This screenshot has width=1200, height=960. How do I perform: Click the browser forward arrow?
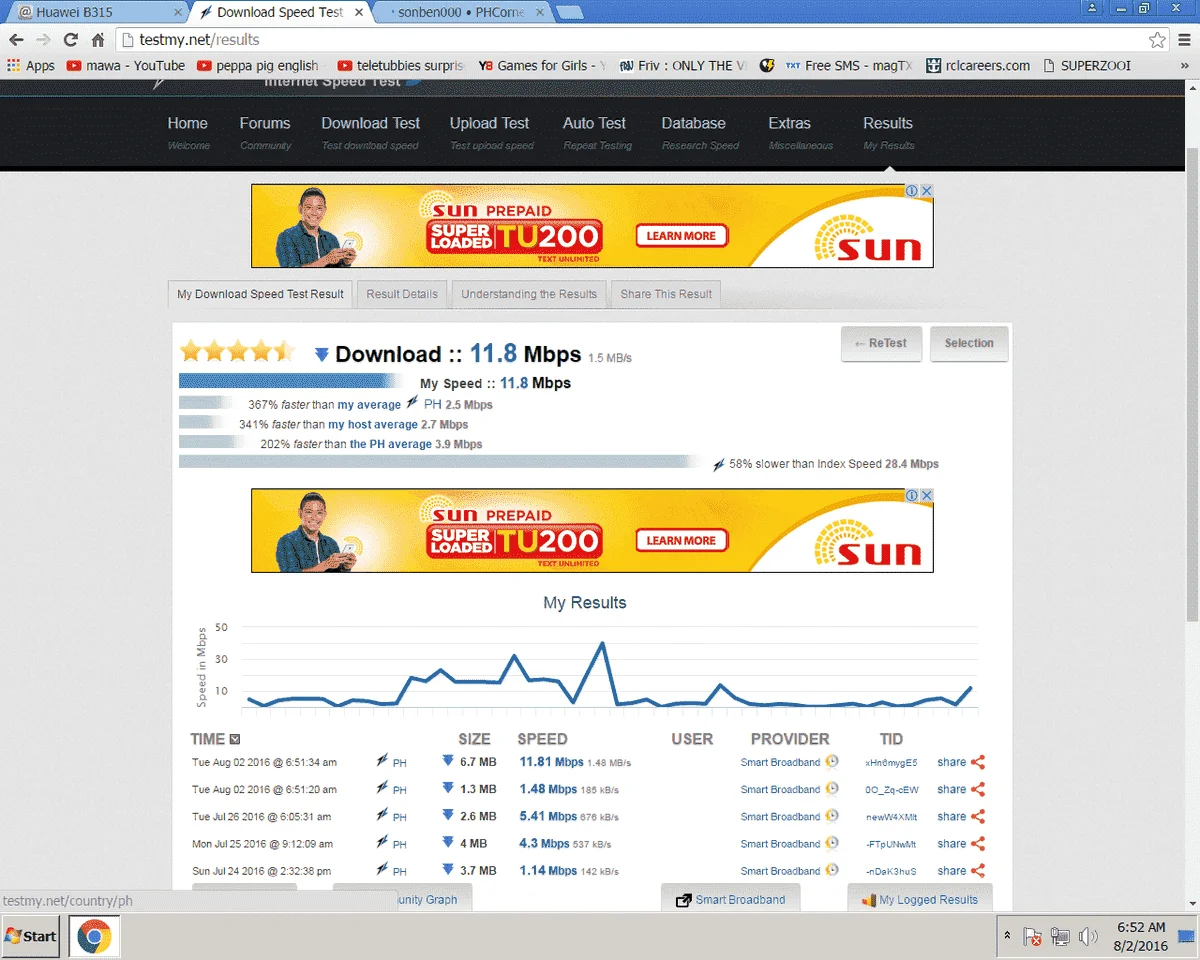click(x=43, y=40)
